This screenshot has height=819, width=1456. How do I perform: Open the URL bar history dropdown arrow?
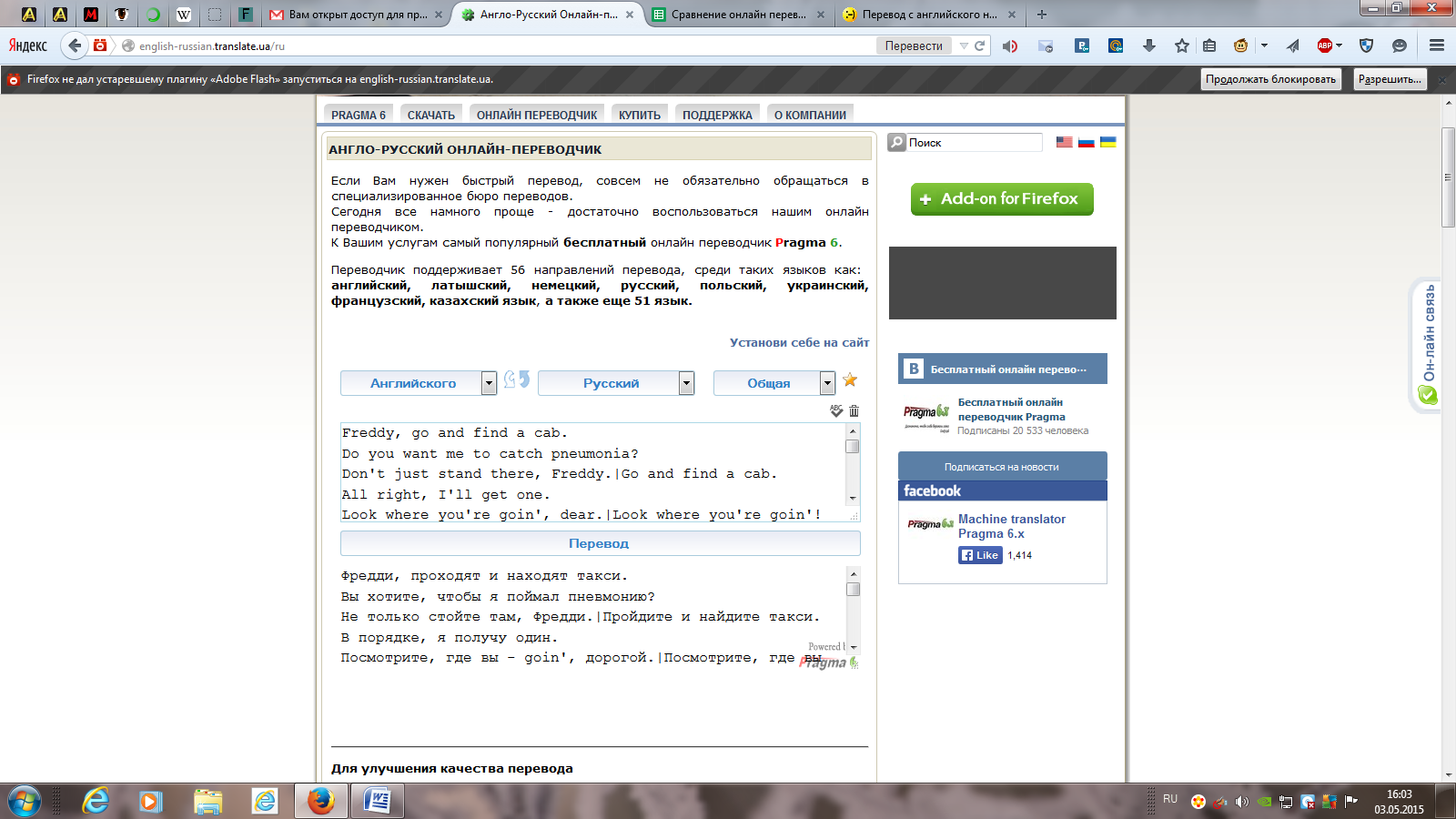(963, 45)
